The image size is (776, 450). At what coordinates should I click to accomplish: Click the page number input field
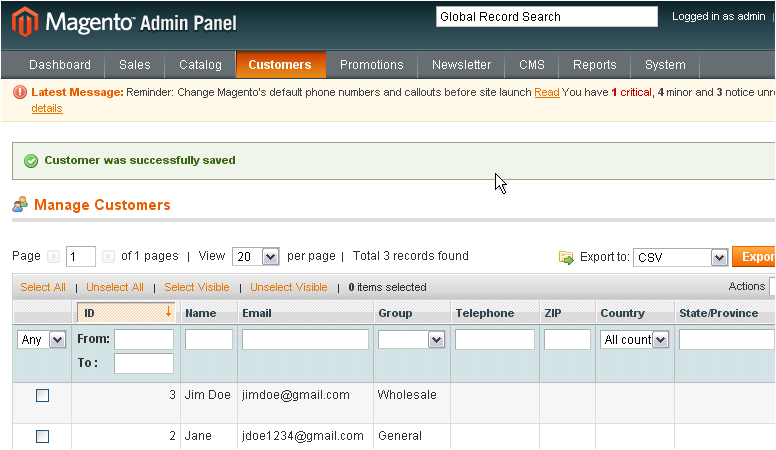[x=81, y=256]
